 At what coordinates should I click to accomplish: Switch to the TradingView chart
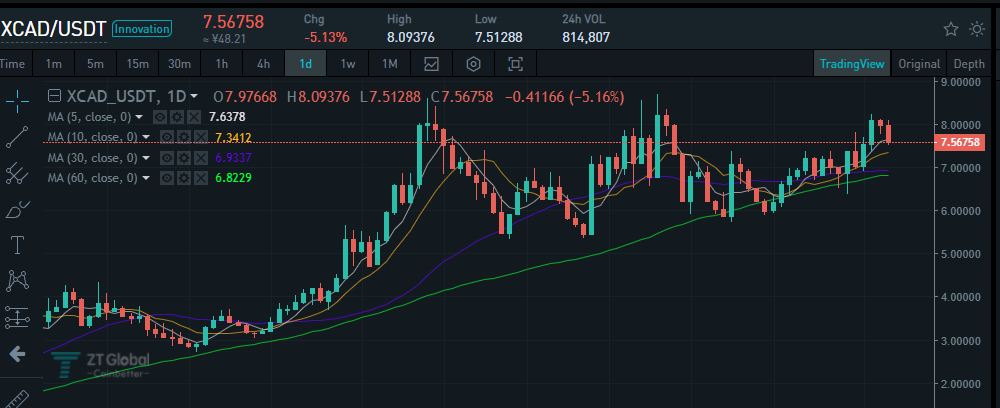(x=852, y=64)
